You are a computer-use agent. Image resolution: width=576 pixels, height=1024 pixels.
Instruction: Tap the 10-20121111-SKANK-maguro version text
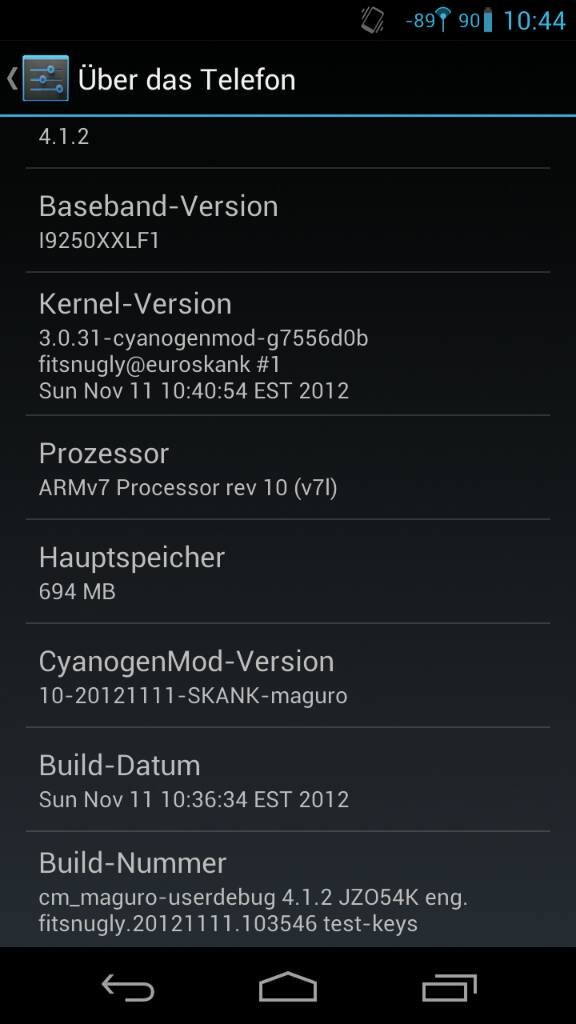193,696
